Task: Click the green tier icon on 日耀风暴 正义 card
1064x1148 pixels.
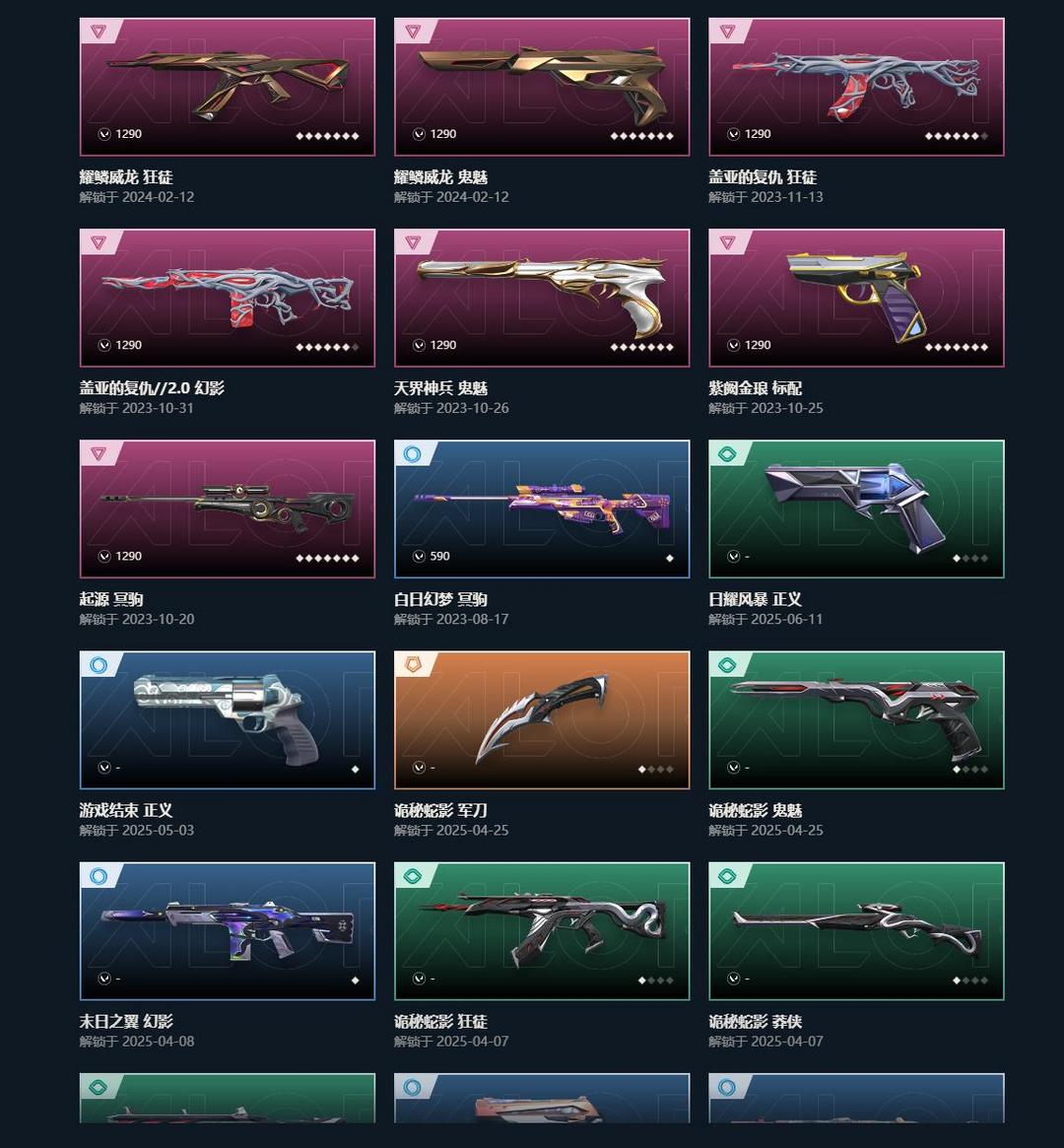Action: [727, 454]
